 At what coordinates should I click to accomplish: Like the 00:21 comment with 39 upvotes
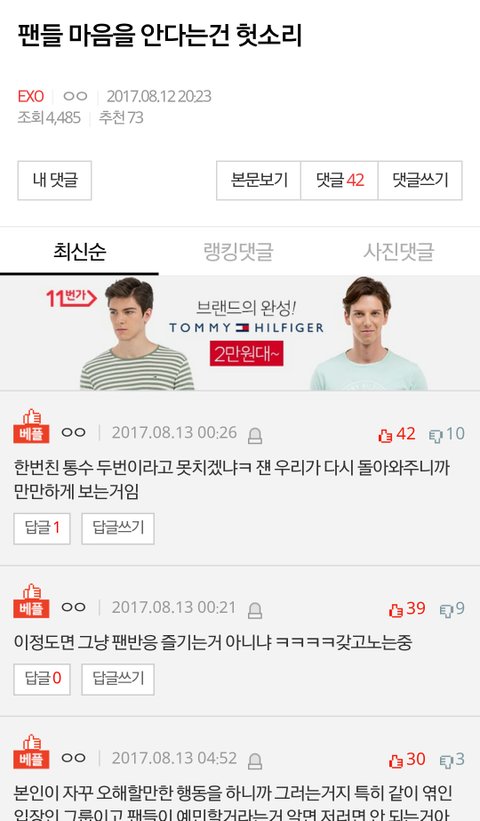(x=407, y=609)
